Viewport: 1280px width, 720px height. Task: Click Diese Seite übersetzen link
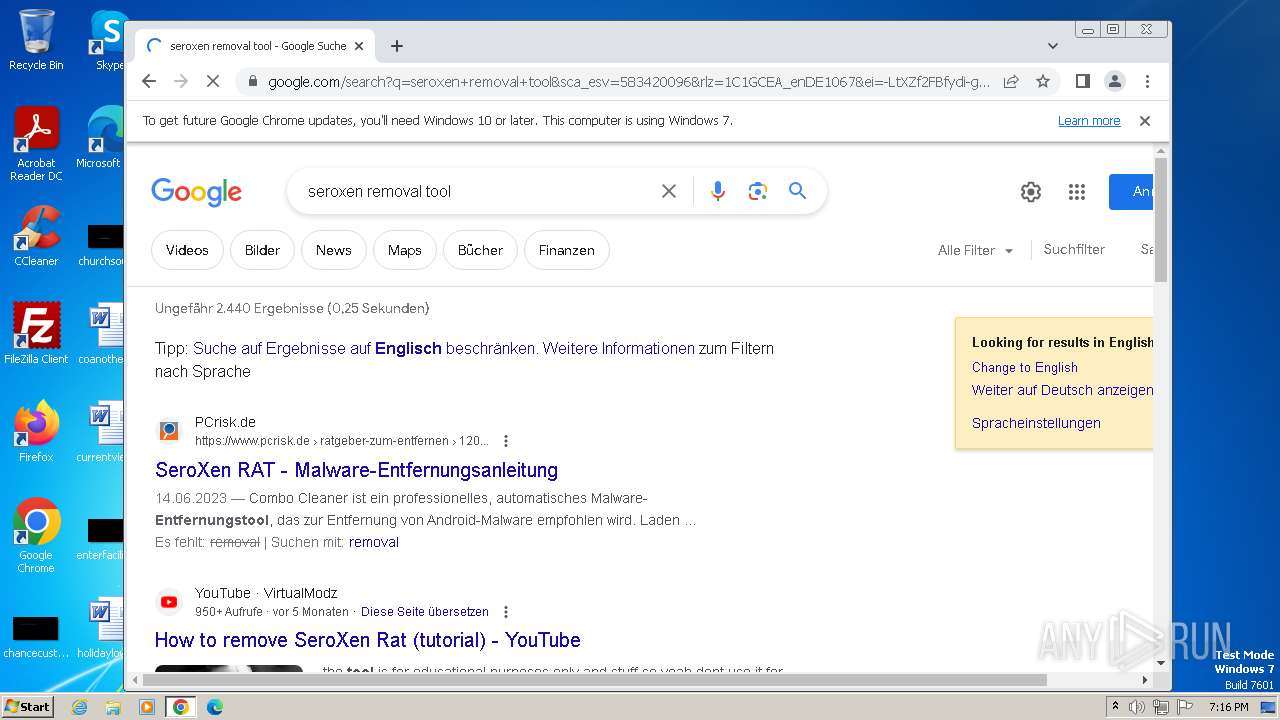[425, 612]
